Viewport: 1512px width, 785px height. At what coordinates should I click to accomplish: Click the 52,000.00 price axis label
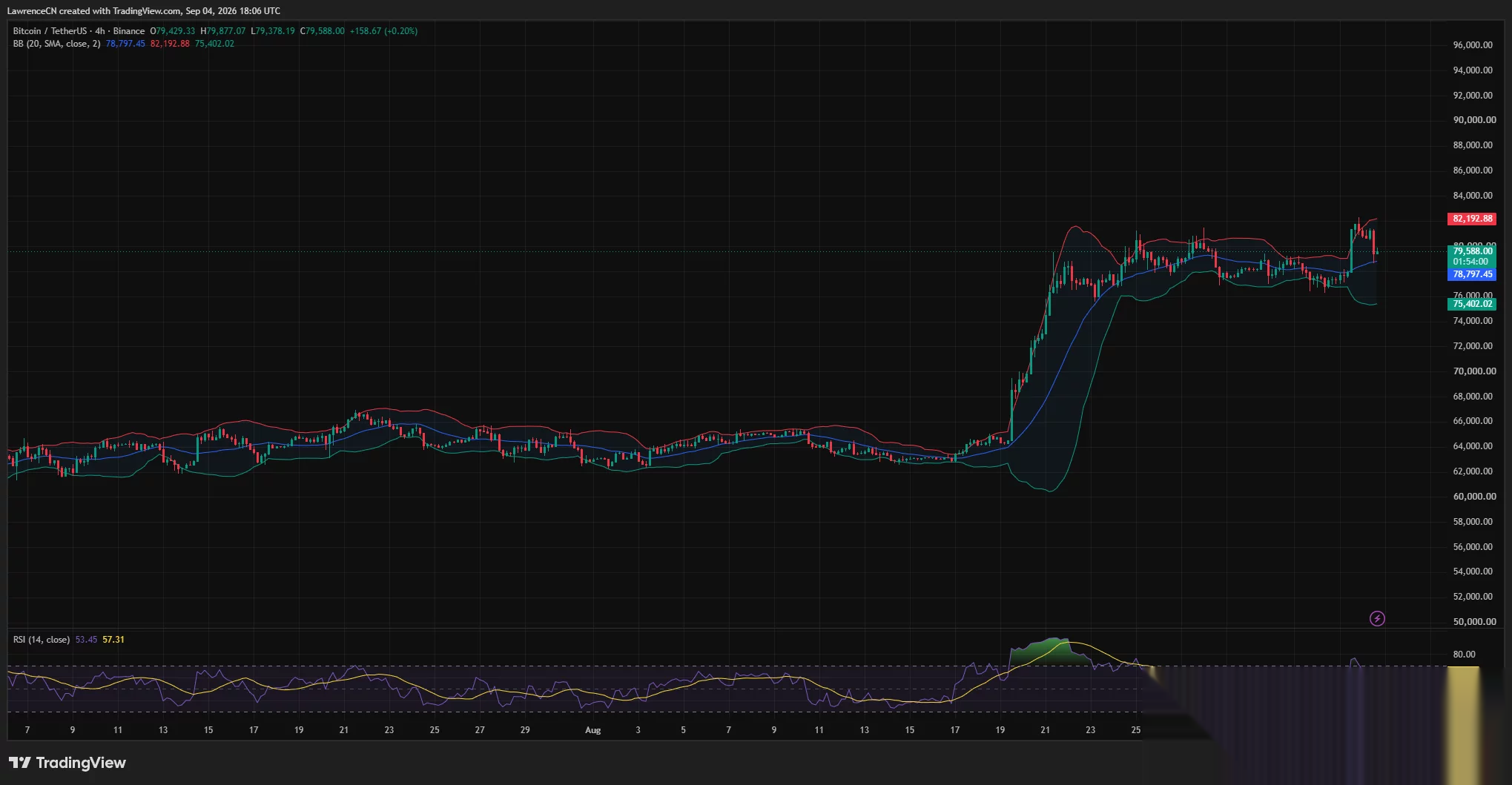1473,597
